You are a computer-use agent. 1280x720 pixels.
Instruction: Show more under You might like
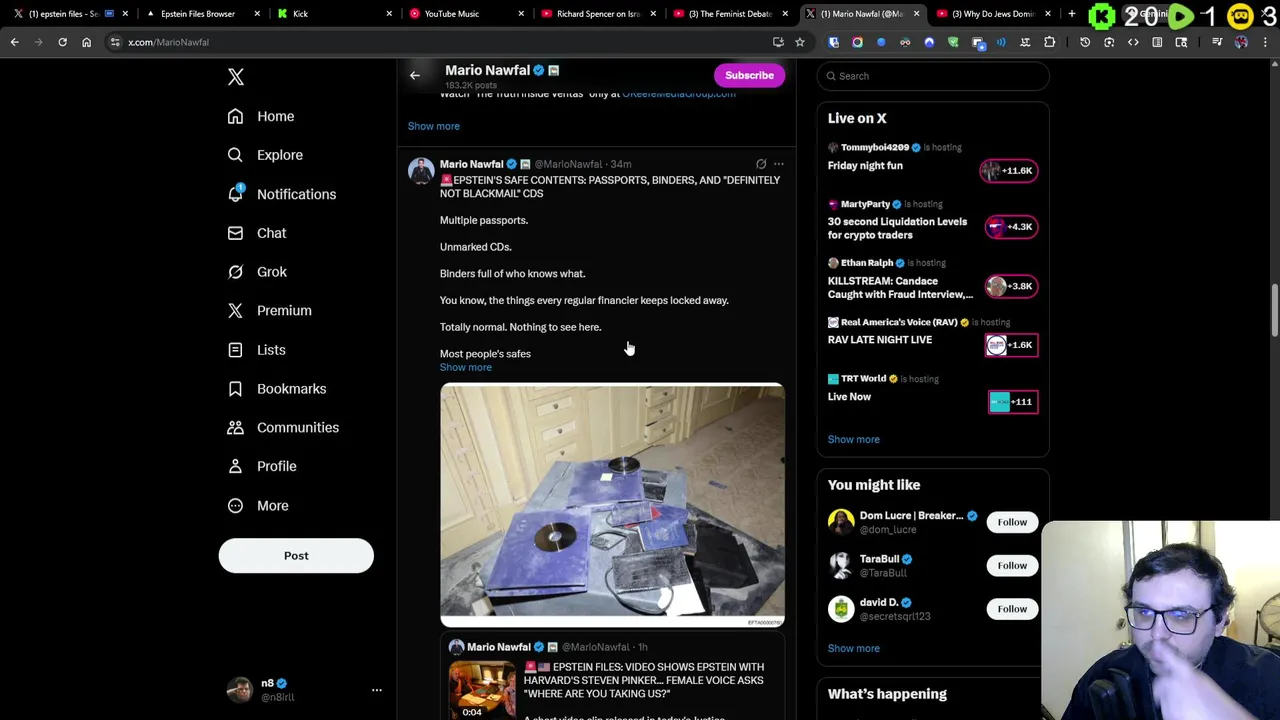(x=854, y=648)
